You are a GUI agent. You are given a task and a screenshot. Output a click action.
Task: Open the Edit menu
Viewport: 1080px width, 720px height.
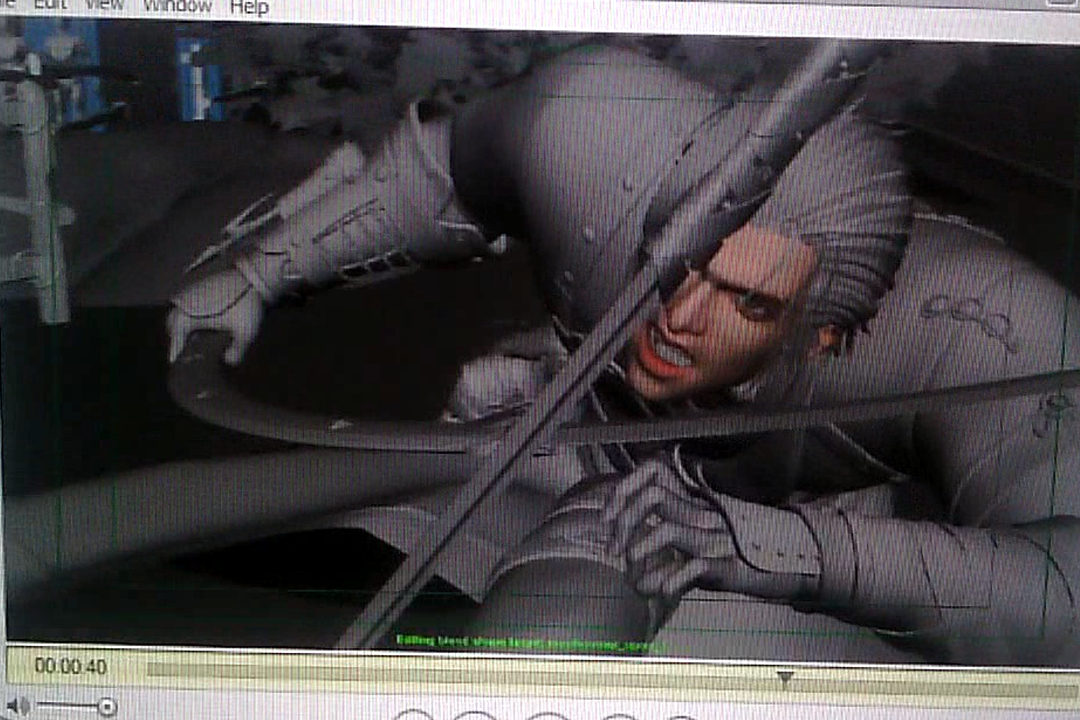pyautogui.click(x=50, y=6)
